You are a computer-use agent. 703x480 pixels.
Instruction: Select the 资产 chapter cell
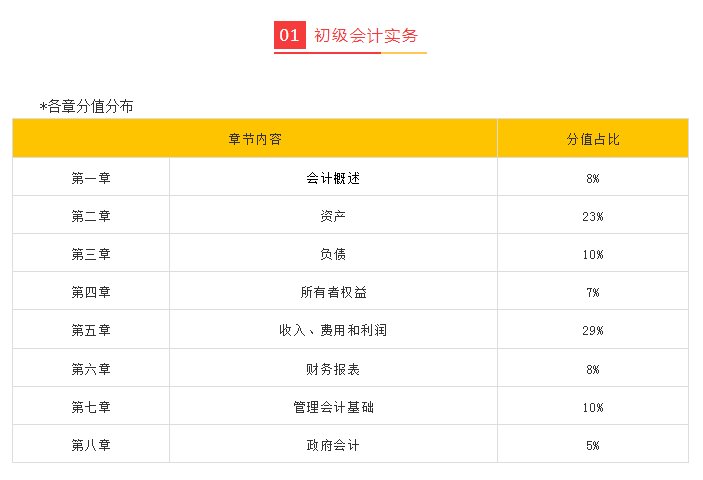pos(333,216)
